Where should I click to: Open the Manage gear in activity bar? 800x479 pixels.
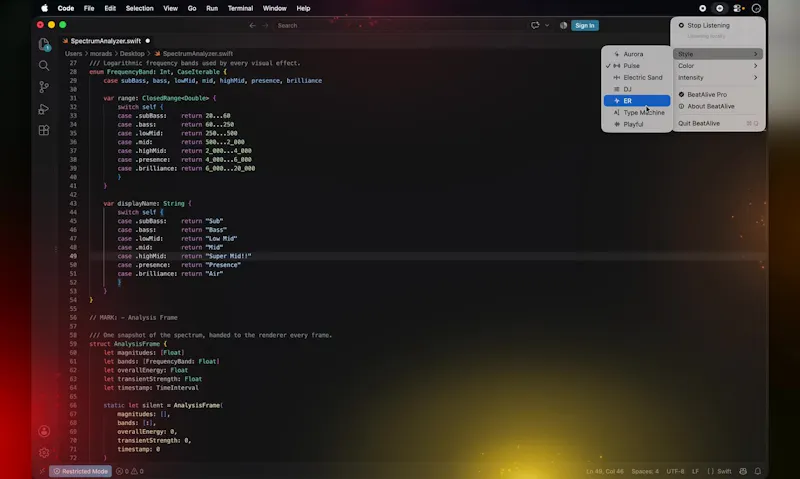[44, 452]
